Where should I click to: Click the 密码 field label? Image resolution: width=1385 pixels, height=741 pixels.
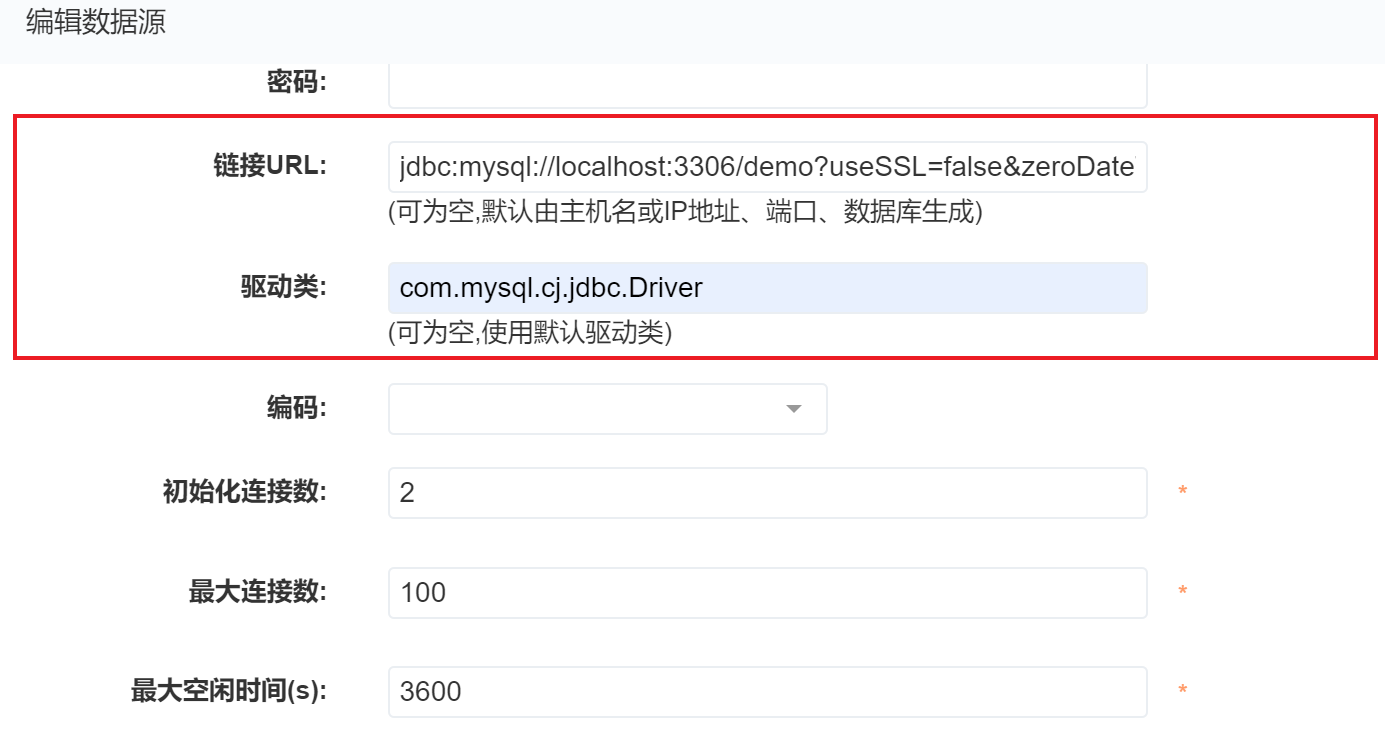click(297, 82)
